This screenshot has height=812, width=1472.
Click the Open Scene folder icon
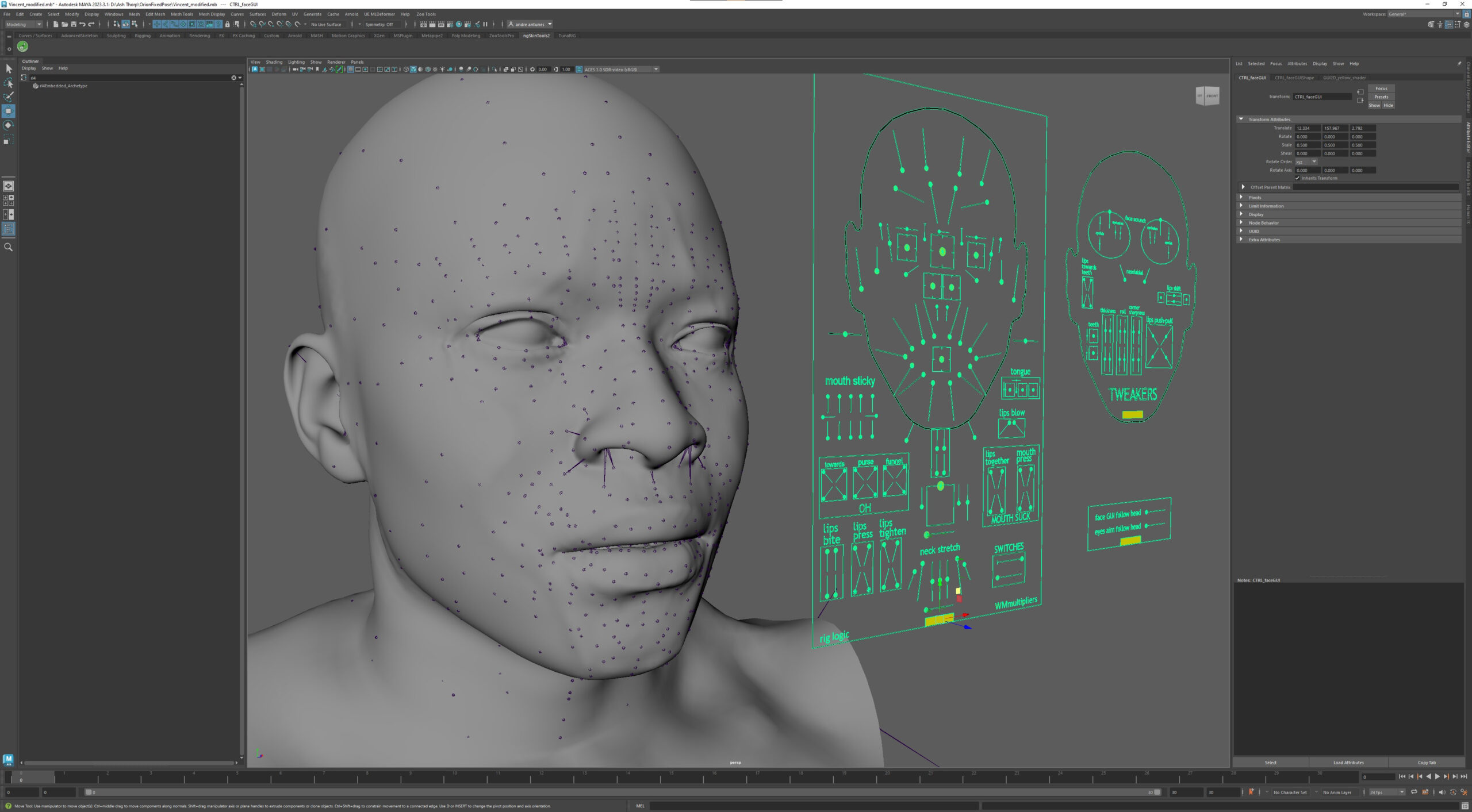coord(64,24)
